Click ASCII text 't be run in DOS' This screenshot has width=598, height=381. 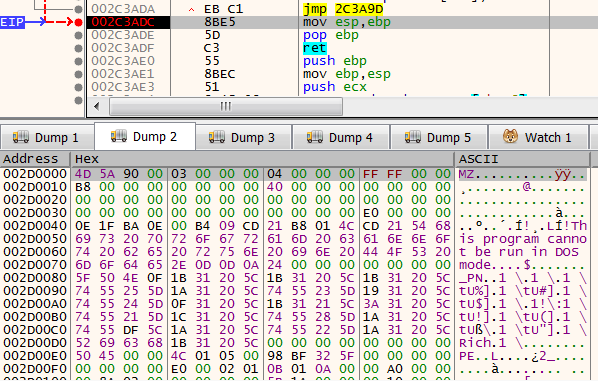pyautogui.click(x=519, y=252)
